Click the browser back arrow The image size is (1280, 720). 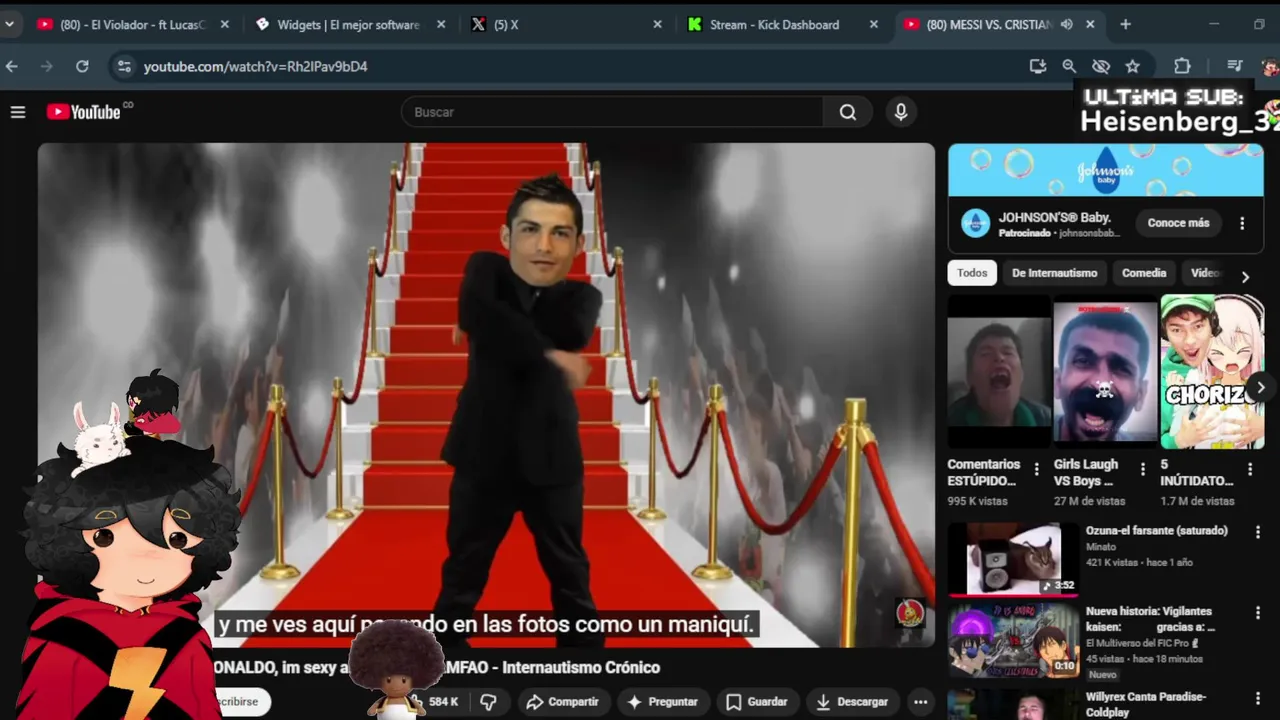(x=12, y=66)
